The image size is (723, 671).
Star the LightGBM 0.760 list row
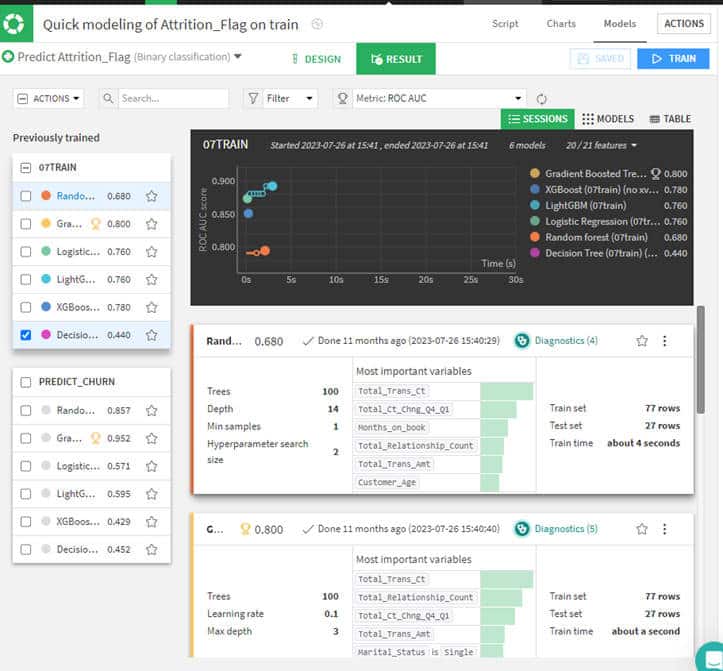(152, 279)
